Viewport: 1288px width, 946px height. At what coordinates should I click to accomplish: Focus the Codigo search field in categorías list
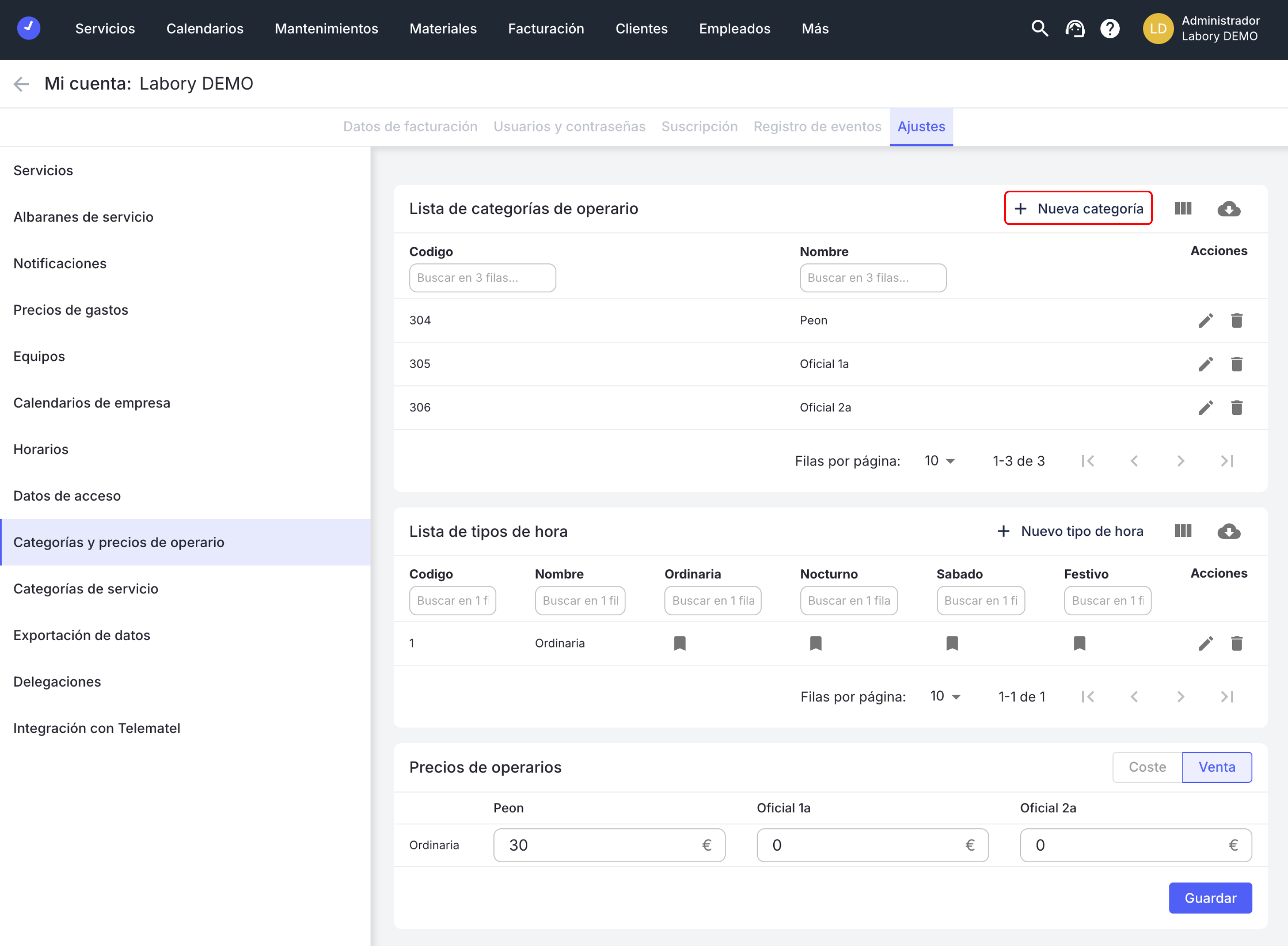tap(482, 278)
